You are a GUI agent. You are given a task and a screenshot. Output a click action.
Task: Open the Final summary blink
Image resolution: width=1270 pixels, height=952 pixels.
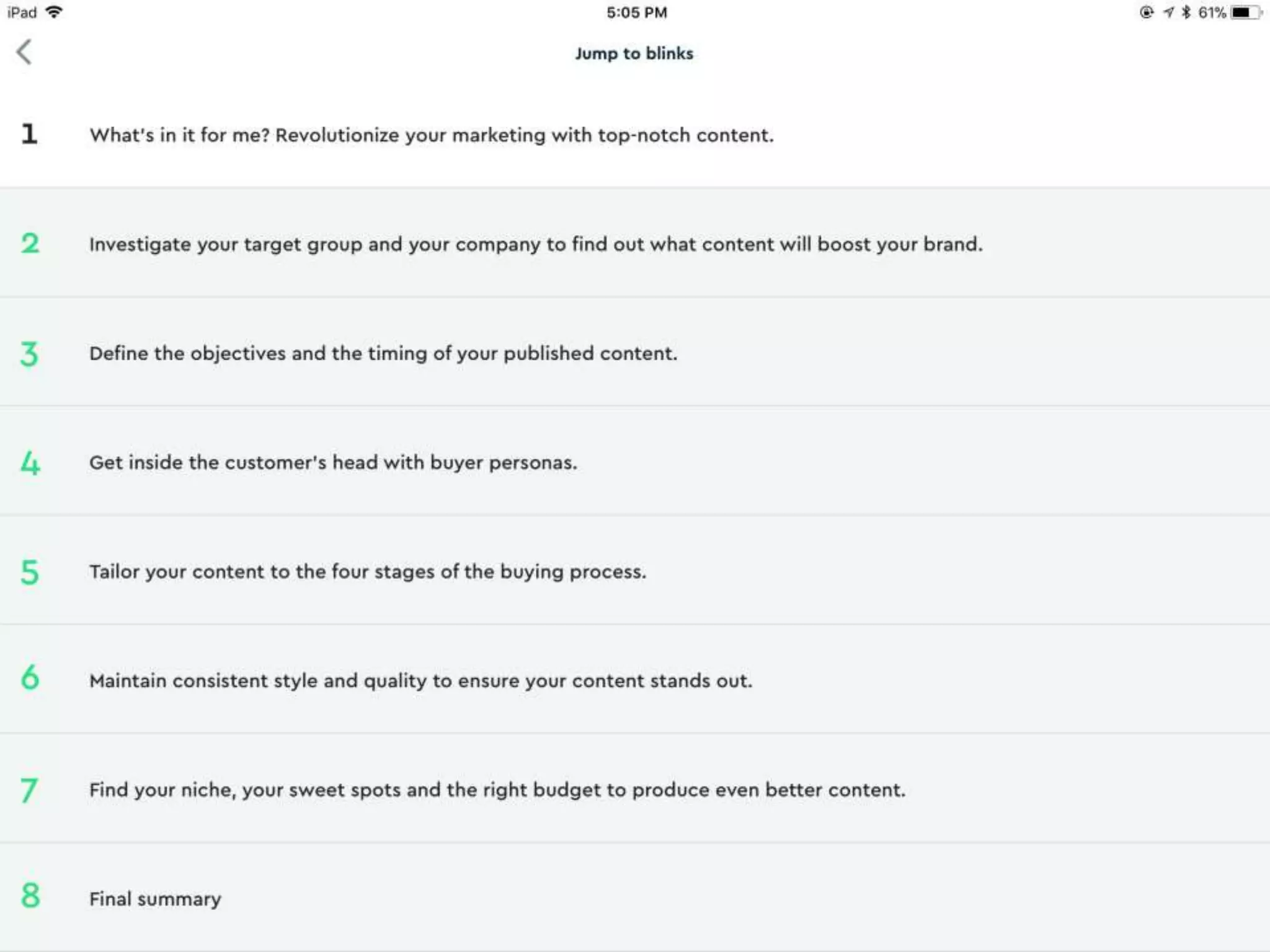coord(155,899)
